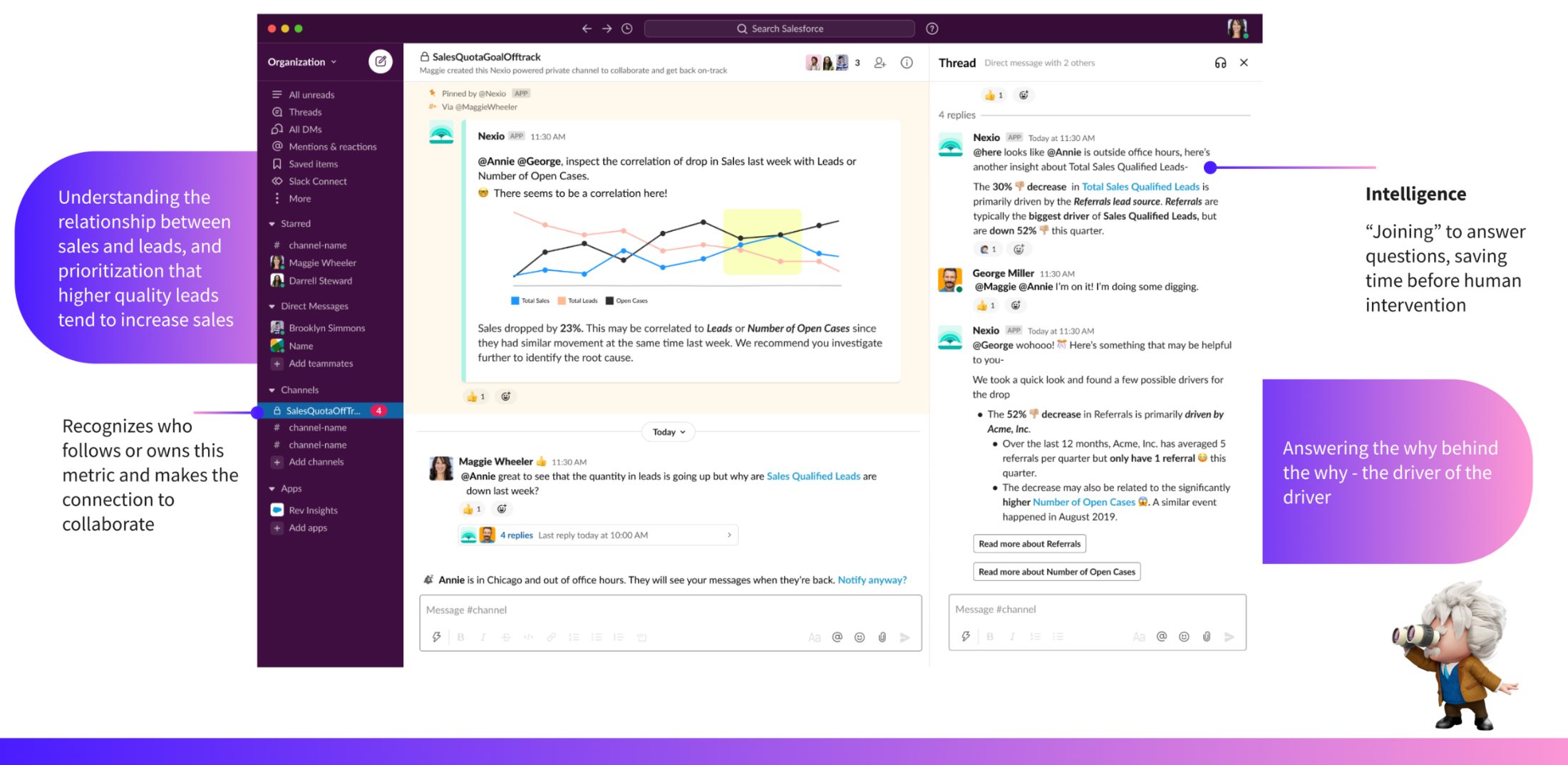The image size is (1568, 765).
Task: Collapse the Apps section
Action: tap(272, 488)
